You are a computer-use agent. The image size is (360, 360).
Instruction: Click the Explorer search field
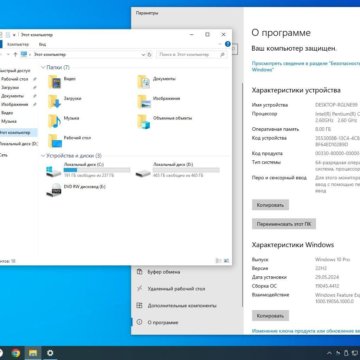coord(188,54)
